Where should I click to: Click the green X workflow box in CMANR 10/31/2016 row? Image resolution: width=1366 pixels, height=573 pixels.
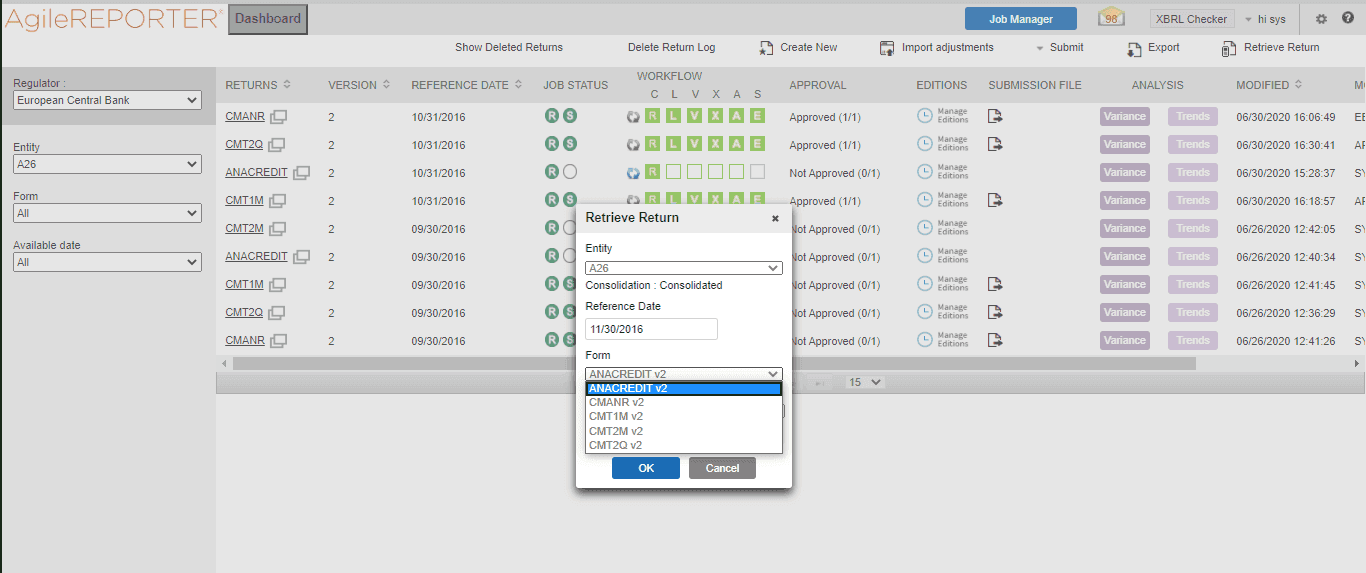(716, 116)
